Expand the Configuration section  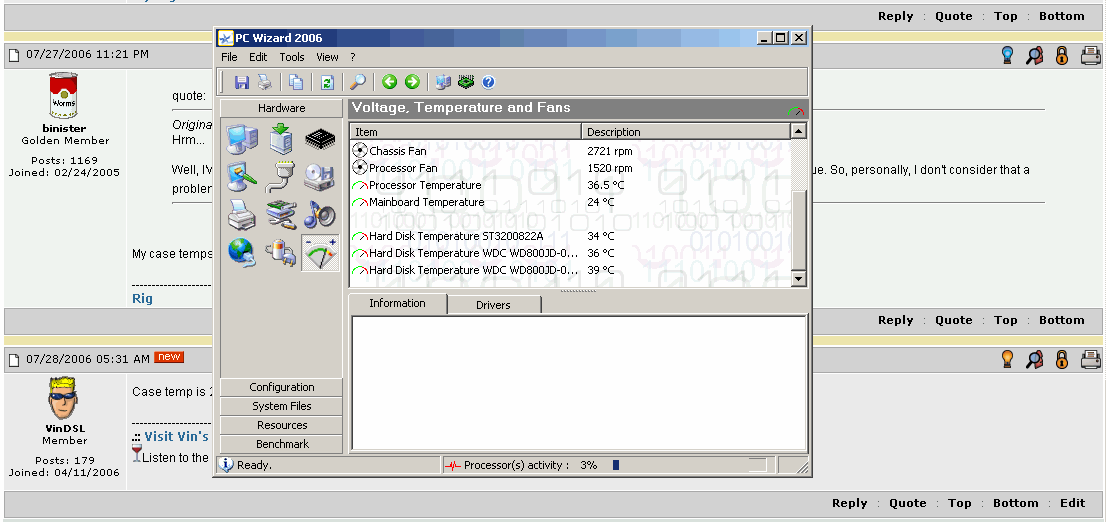point(282,387)
